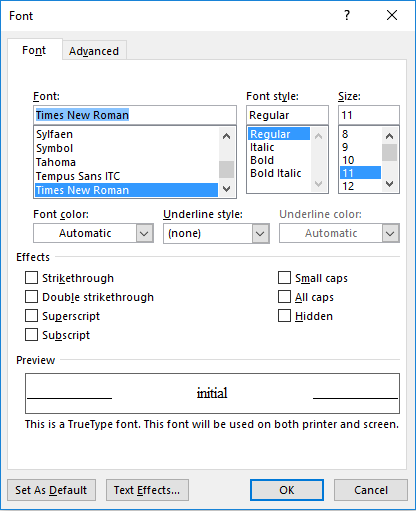Switch to the Advanced tab

pos(94,51)
